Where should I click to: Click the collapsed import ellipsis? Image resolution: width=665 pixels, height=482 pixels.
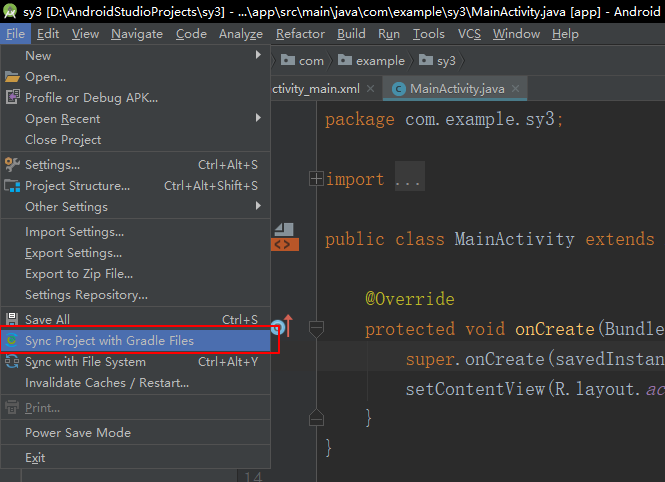[x=409, y=176]
